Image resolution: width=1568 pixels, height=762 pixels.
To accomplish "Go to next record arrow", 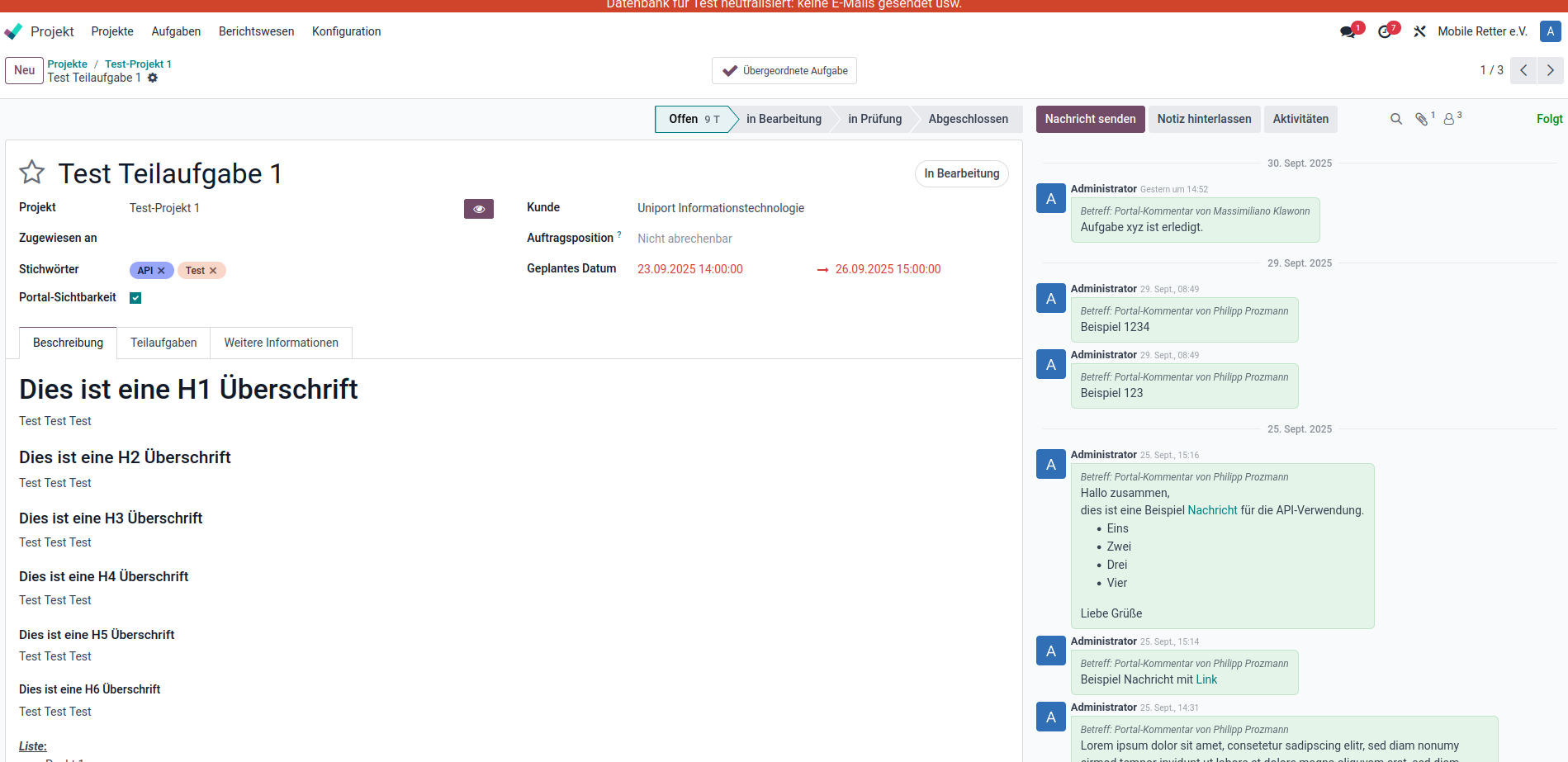I will (1550, 70).
